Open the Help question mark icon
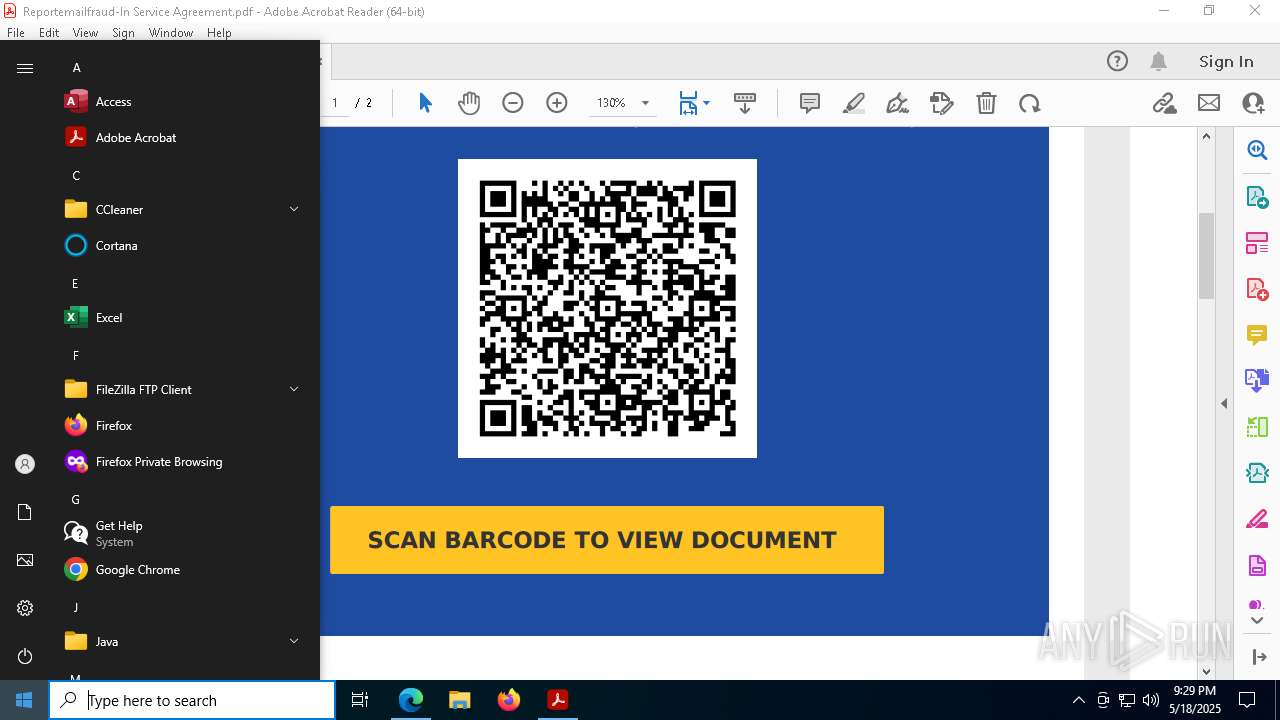This screenshot has width=1280, height=720. click(x=1117, y=61)
